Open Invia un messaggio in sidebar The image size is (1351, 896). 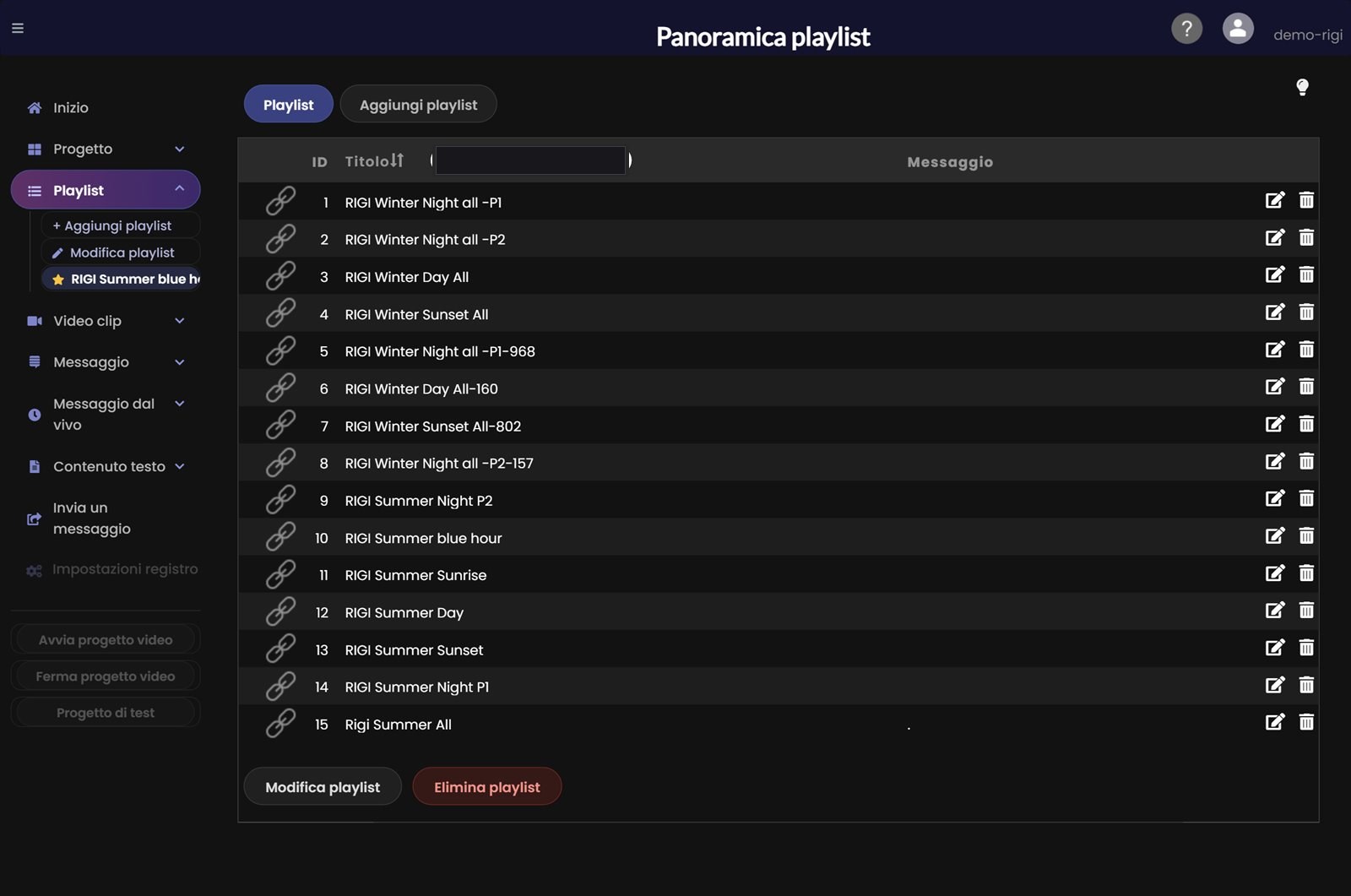93,518
